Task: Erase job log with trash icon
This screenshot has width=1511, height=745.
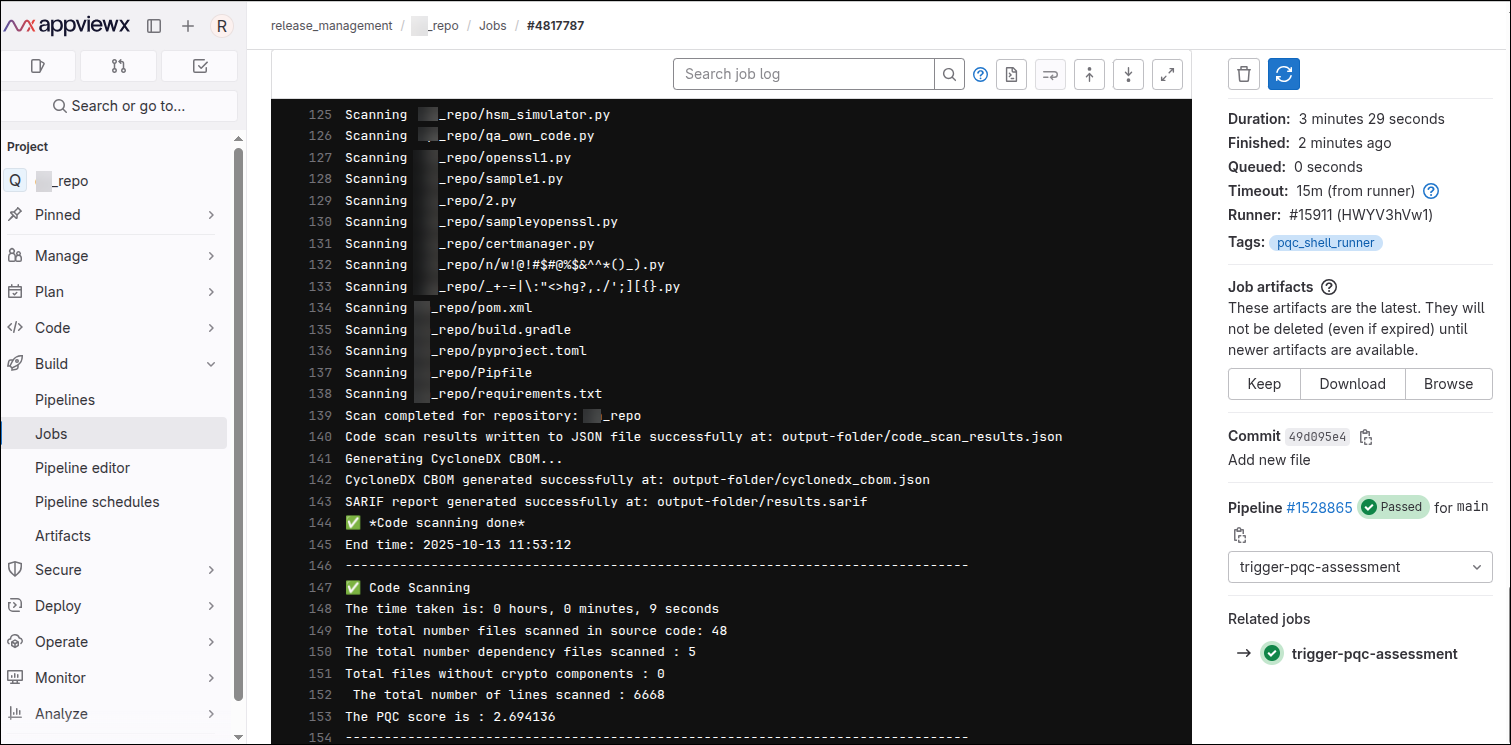Action: click(x=1243, y=74)
